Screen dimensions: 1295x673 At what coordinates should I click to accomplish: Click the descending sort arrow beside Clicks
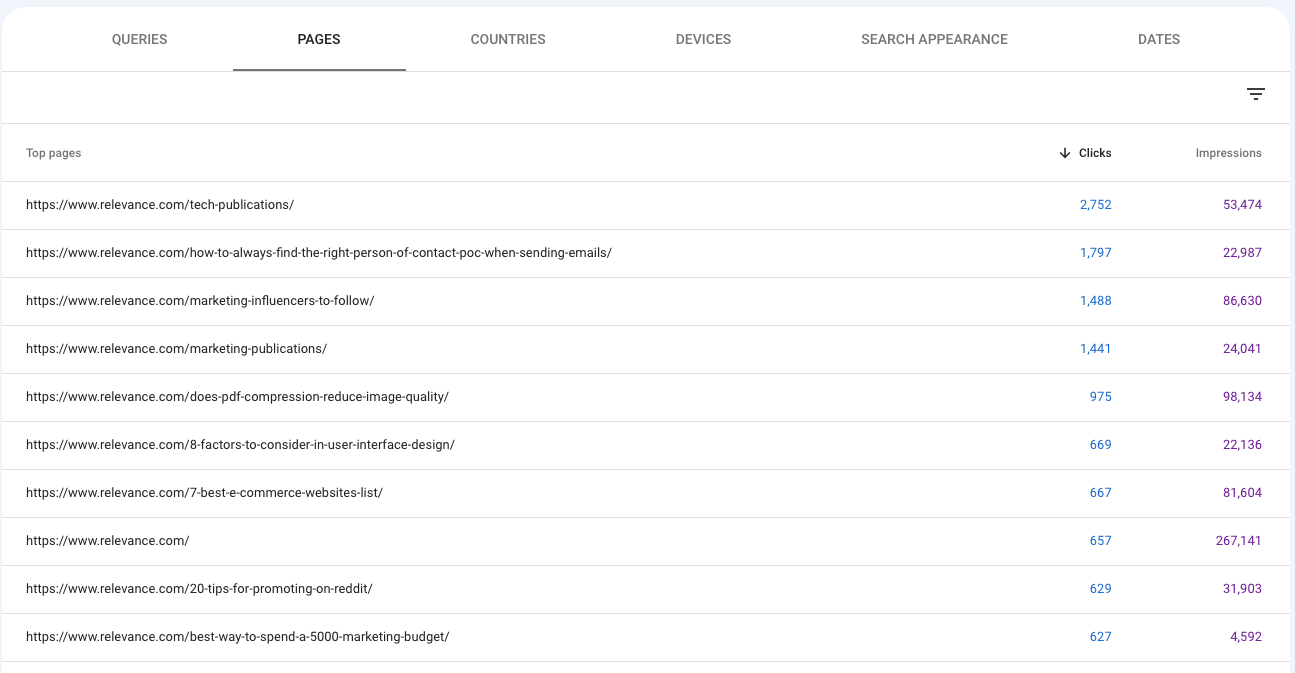pyautogui.click(x=1065, y=153)
